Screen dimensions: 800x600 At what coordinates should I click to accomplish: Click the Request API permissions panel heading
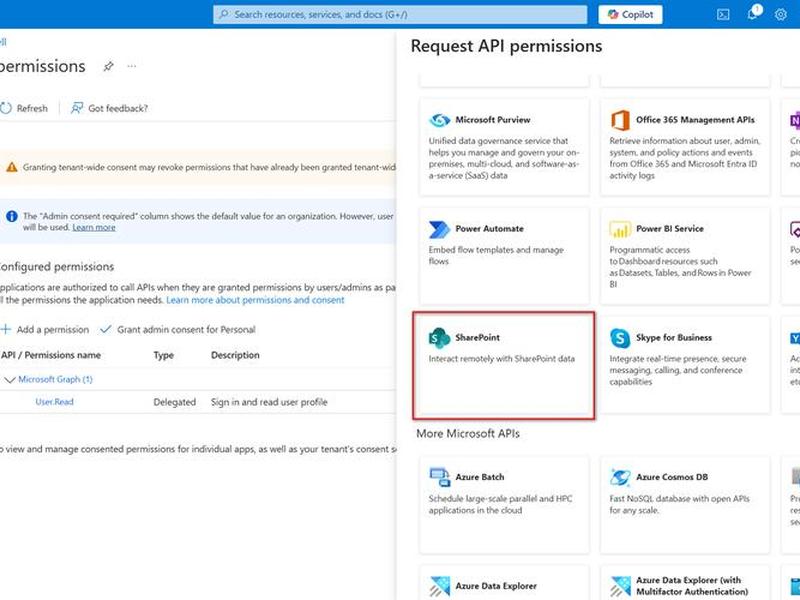pos(506,46)
